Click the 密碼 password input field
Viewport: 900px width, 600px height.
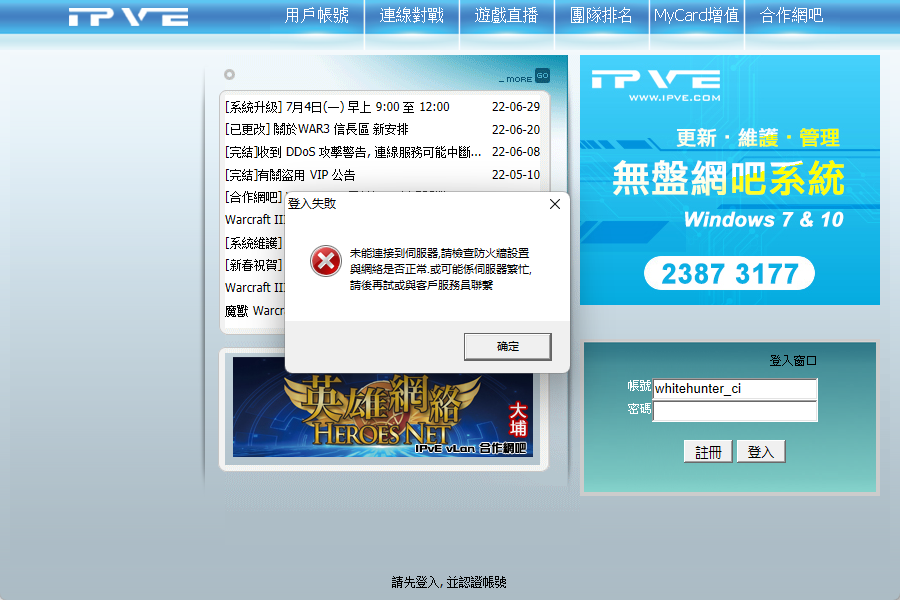(735, 411)
